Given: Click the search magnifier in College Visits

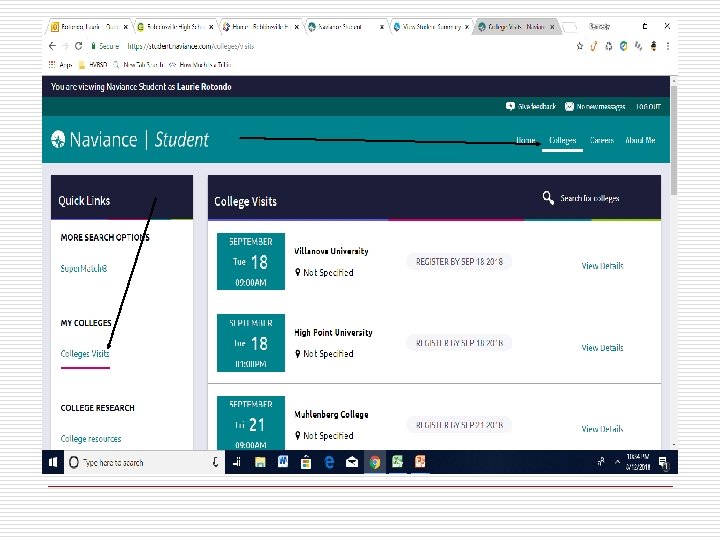Looking at the screenshot, I should 548,198.
